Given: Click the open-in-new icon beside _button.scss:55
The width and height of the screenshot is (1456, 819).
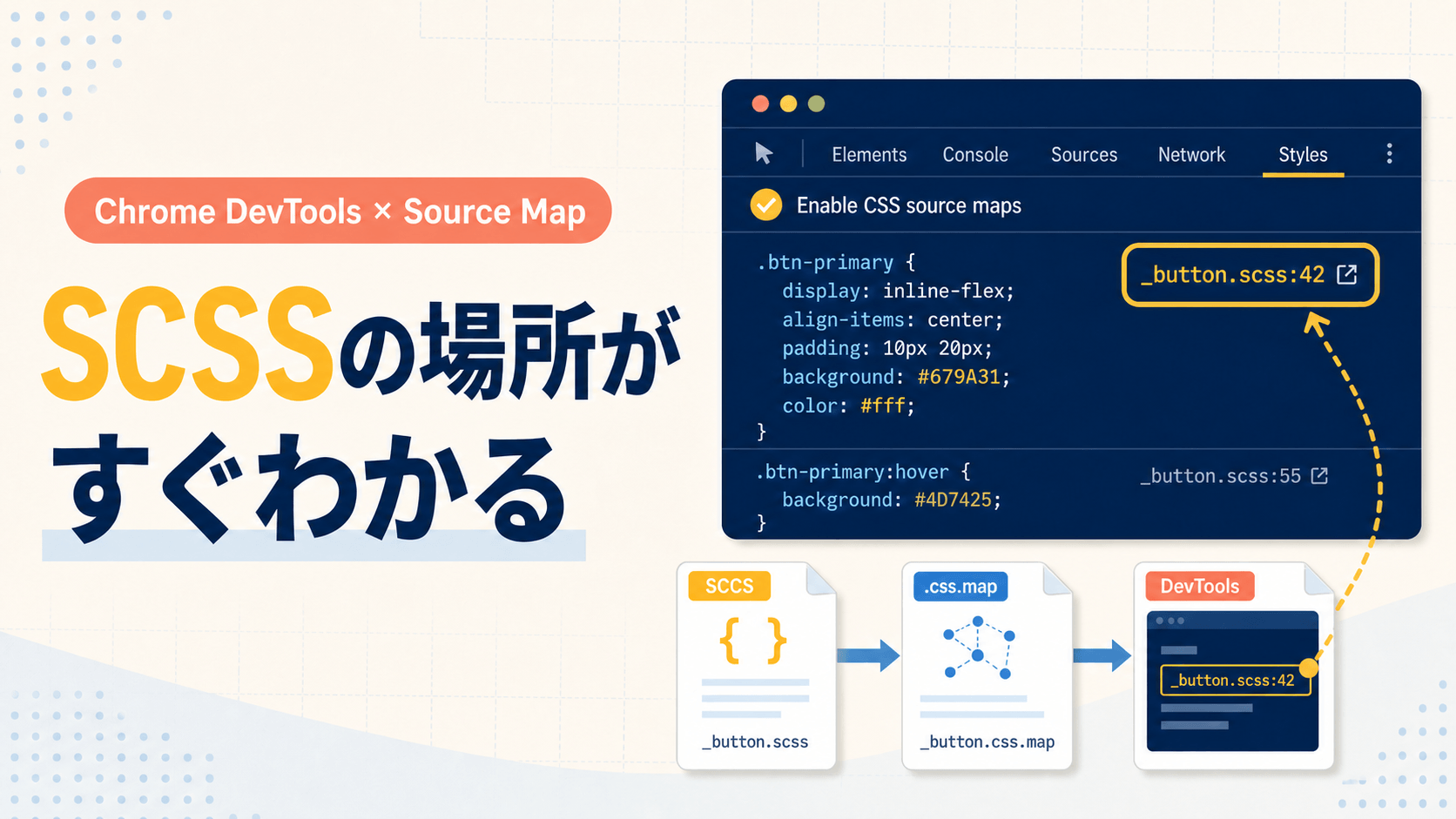Looking at the screenshot, I should [x=1319, y=476].
